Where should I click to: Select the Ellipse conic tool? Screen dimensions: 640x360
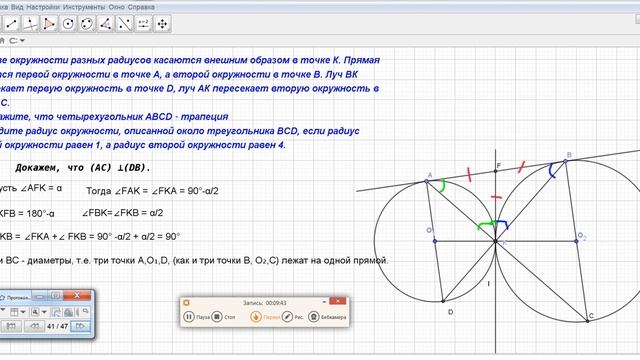(87, 24)
